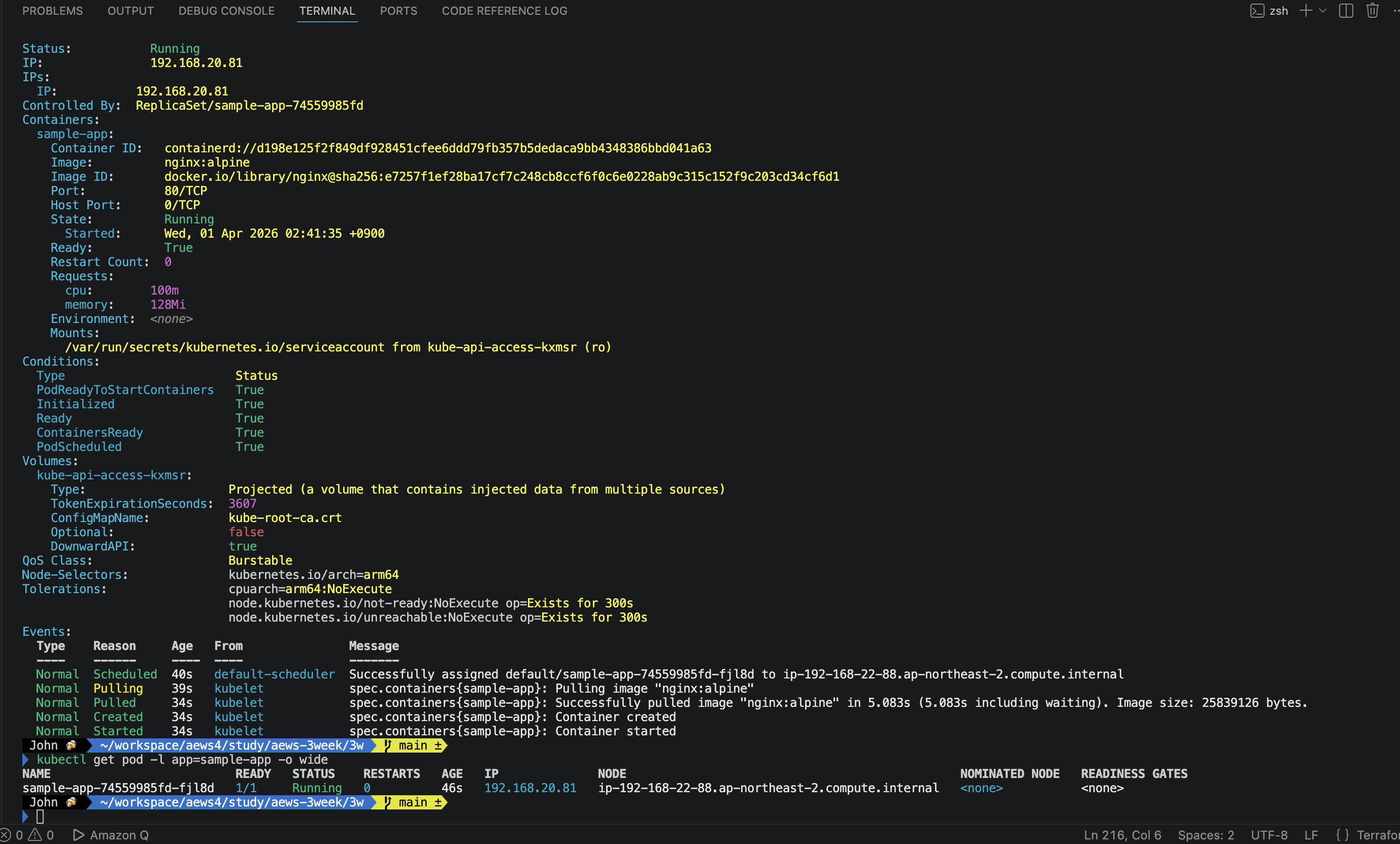Image resolution: width=1400 pixels, height=844 pixels.
Task: Click Ln 216, Col 6 cursor position
Action: (x=1122, y=835)
